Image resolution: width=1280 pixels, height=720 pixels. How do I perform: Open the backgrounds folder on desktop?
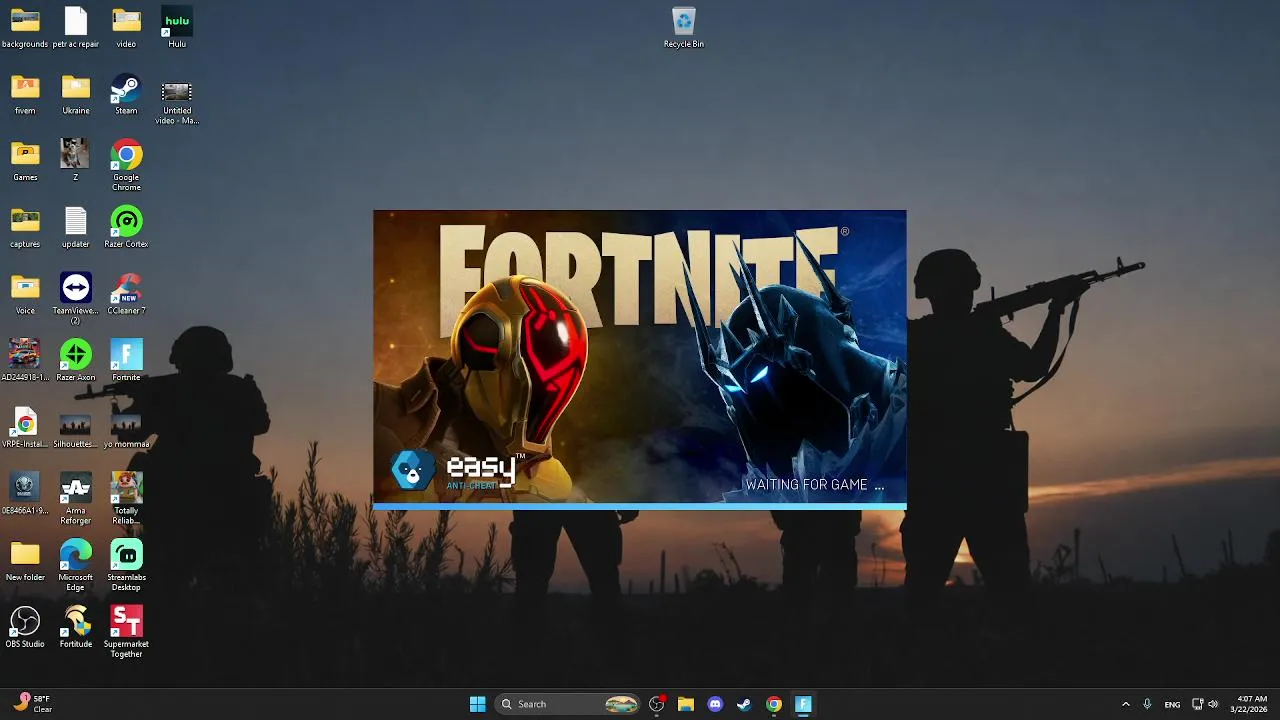[x=25, y=28]
